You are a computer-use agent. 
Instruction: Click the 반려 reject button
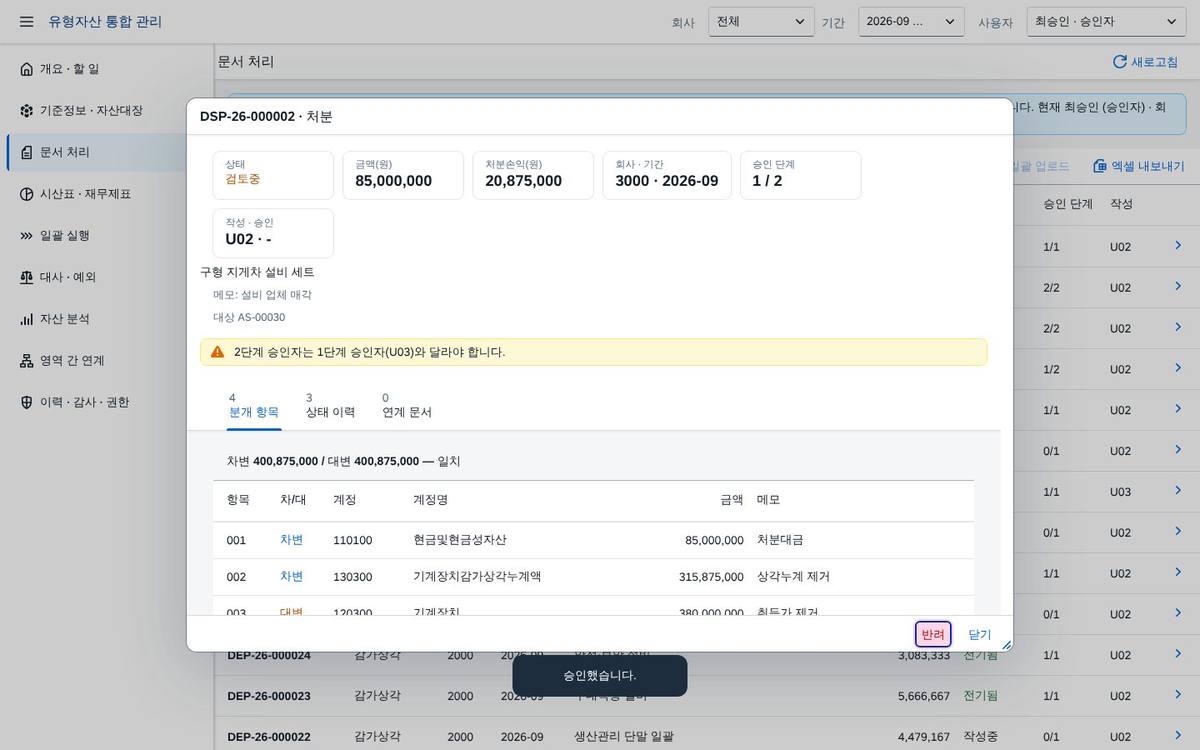pyautogui.click(x=933, y=634)
